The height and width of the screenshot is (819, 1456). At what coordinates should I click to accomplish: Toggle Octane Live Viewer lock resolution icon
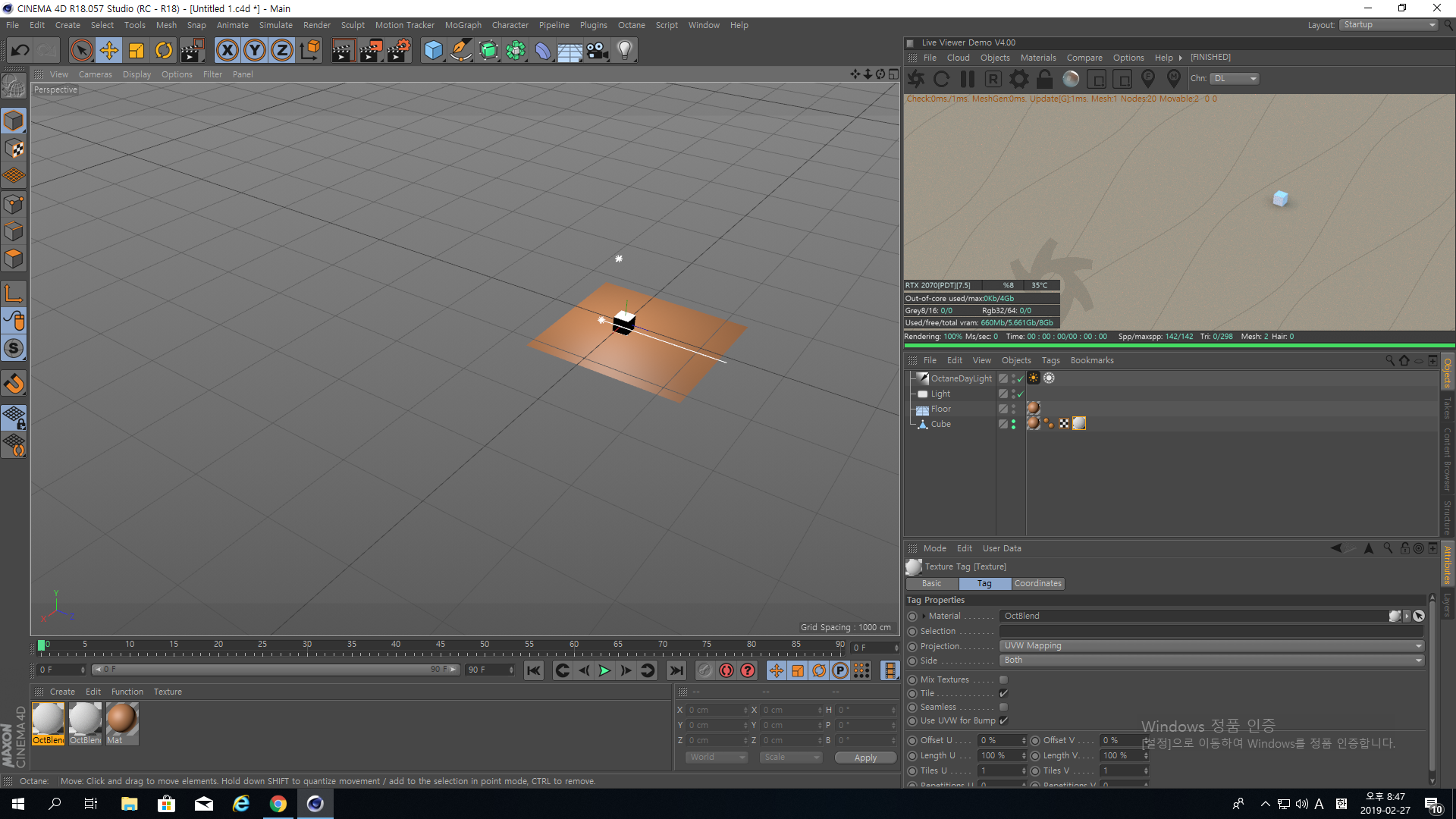pyautogui.click(x=1044, y=79)
